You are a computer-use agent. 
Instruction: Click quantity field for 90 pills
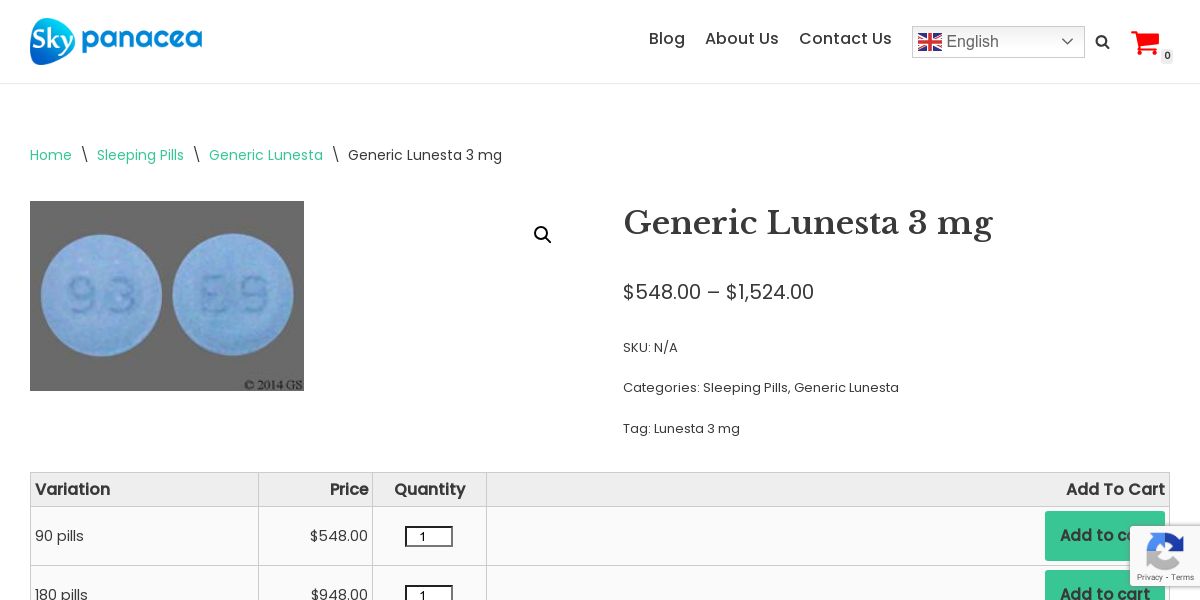click(429, 537)
